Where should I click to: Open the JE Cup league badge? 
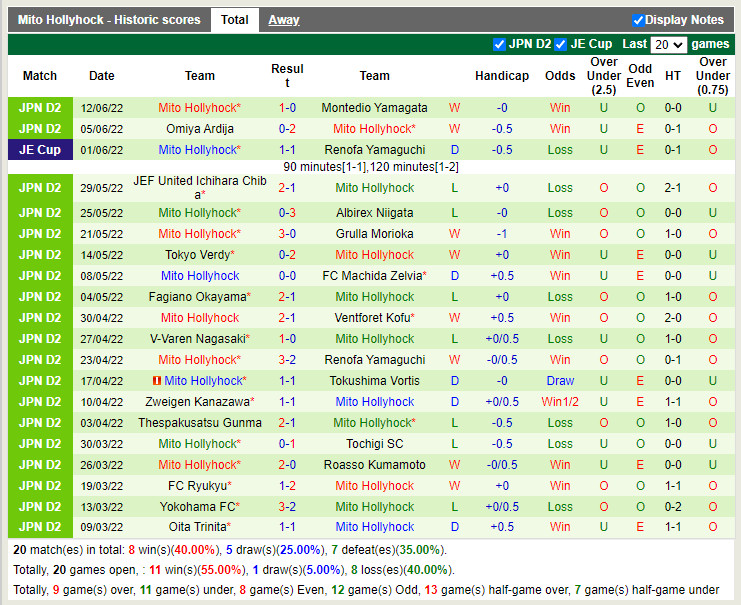coord(40,150)
